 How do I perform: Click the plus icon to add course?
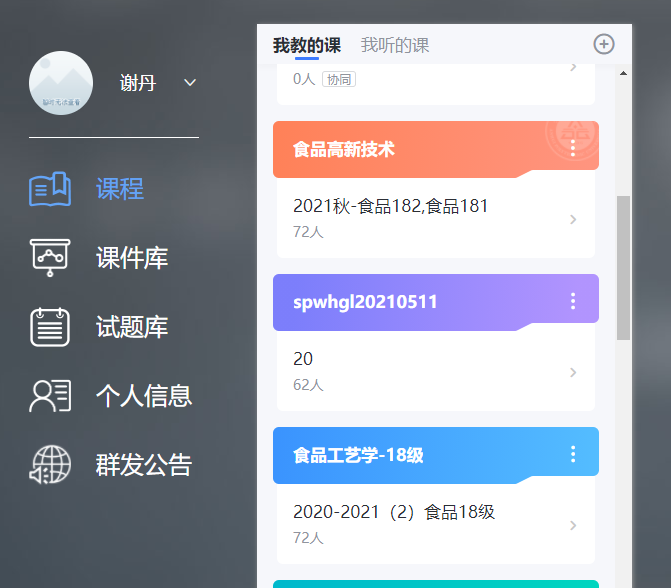tap(604, 44)
